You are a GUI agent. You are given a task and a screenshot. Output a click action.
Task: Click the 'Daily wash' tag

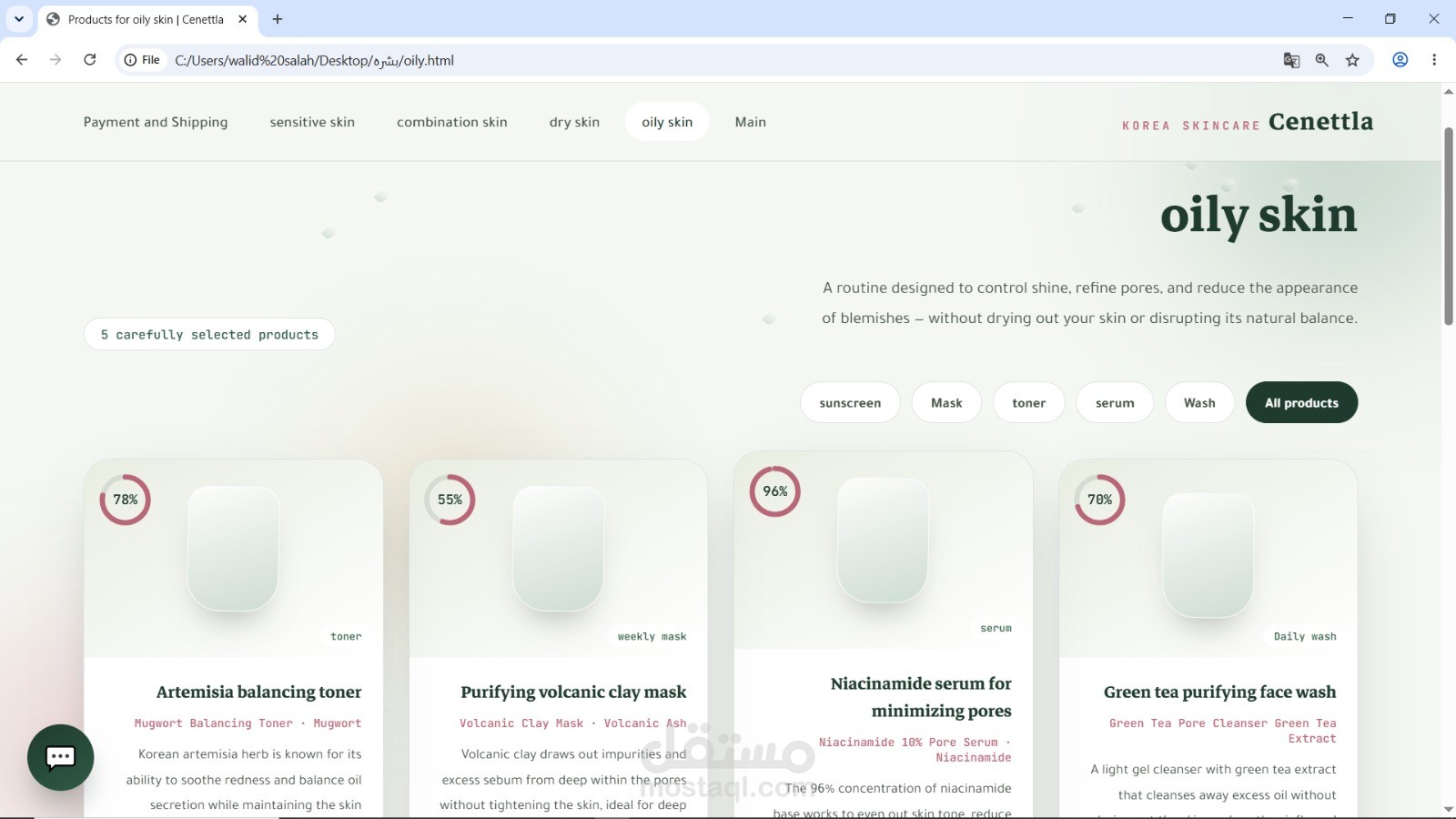pos(1305,636)
